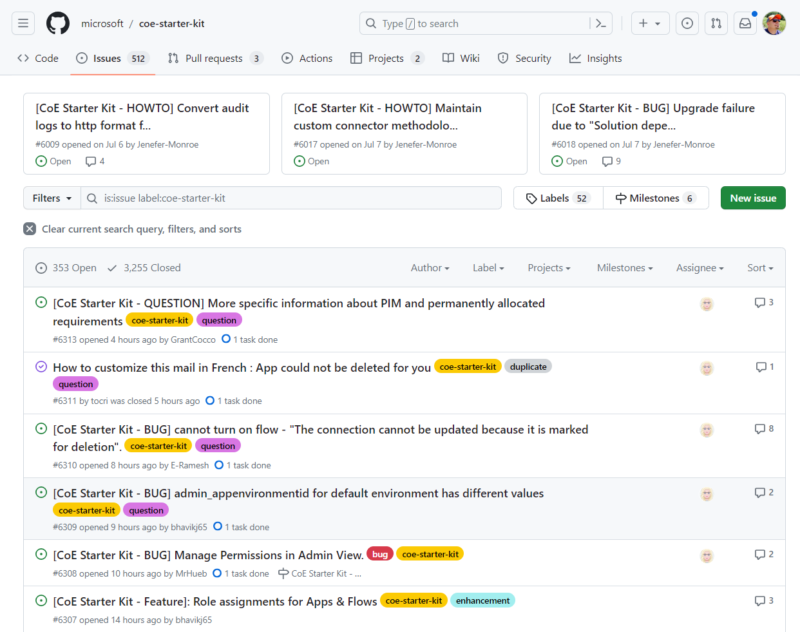Open comments on Role assignments issue #6307

click(764, 601)
